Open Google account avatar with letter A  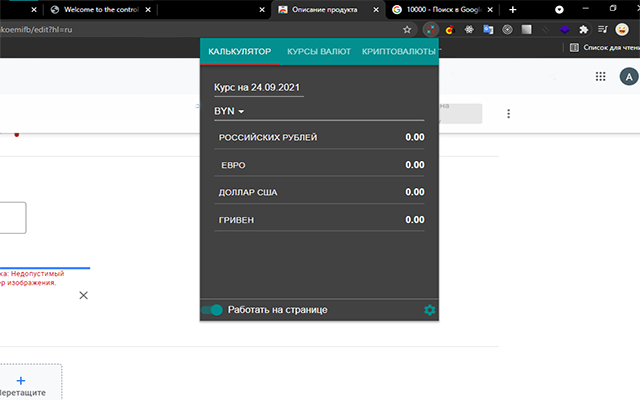[x=629, y=76]
